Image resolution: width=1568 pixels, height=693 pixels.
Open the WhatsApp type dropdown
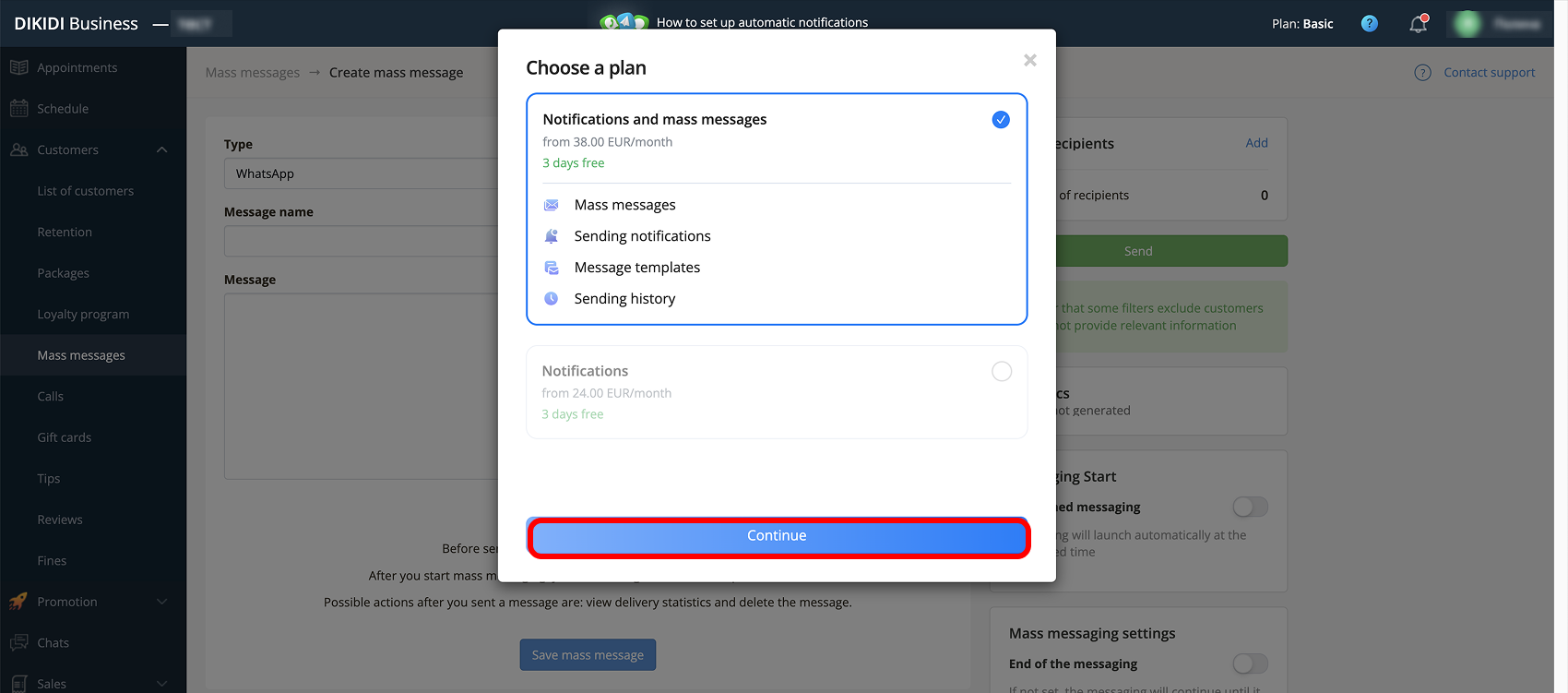coord(362,173)
